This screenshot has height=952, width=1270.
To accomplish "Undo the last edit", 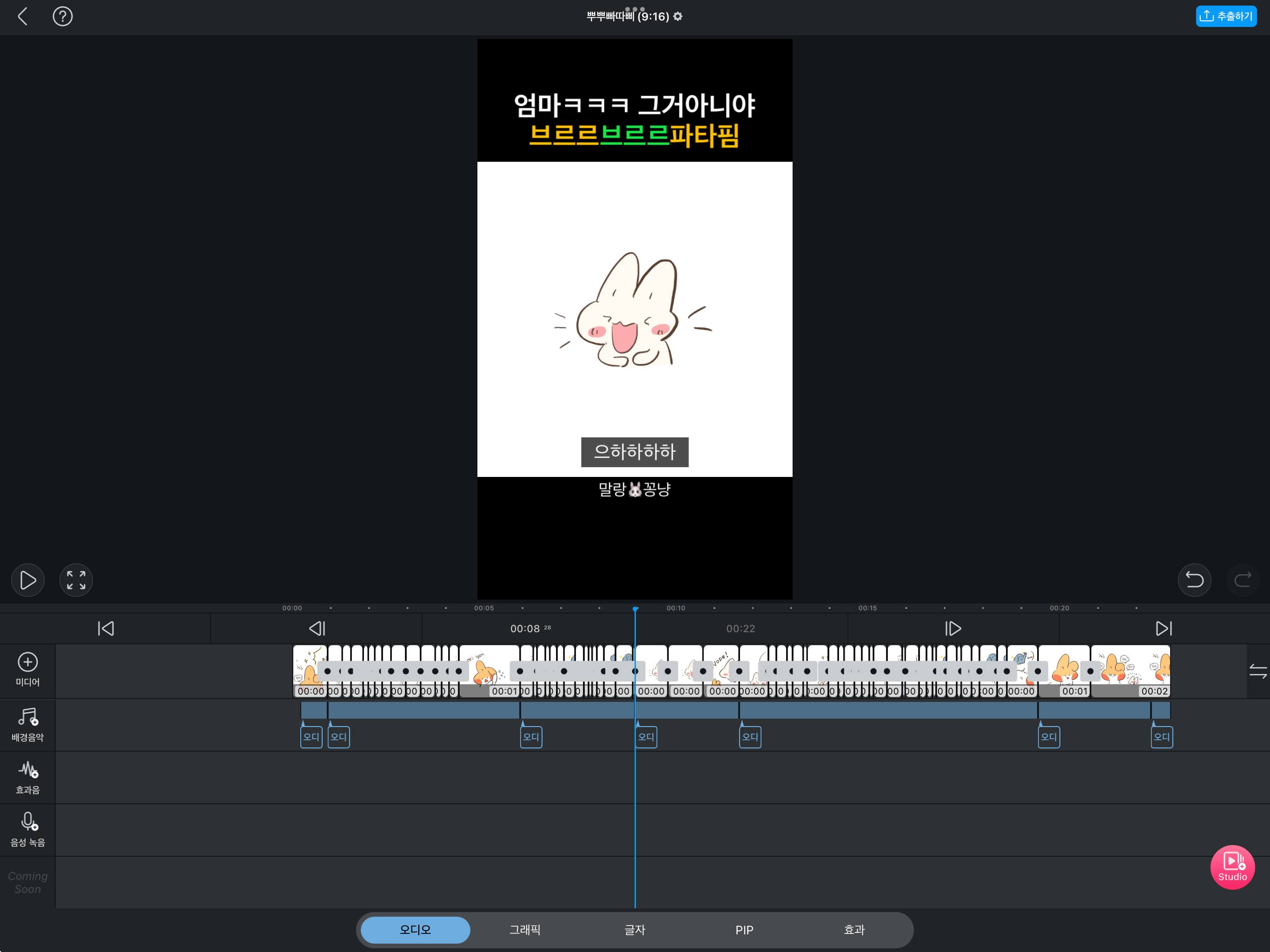I will pyautogui.click(x=1194, y=580).
